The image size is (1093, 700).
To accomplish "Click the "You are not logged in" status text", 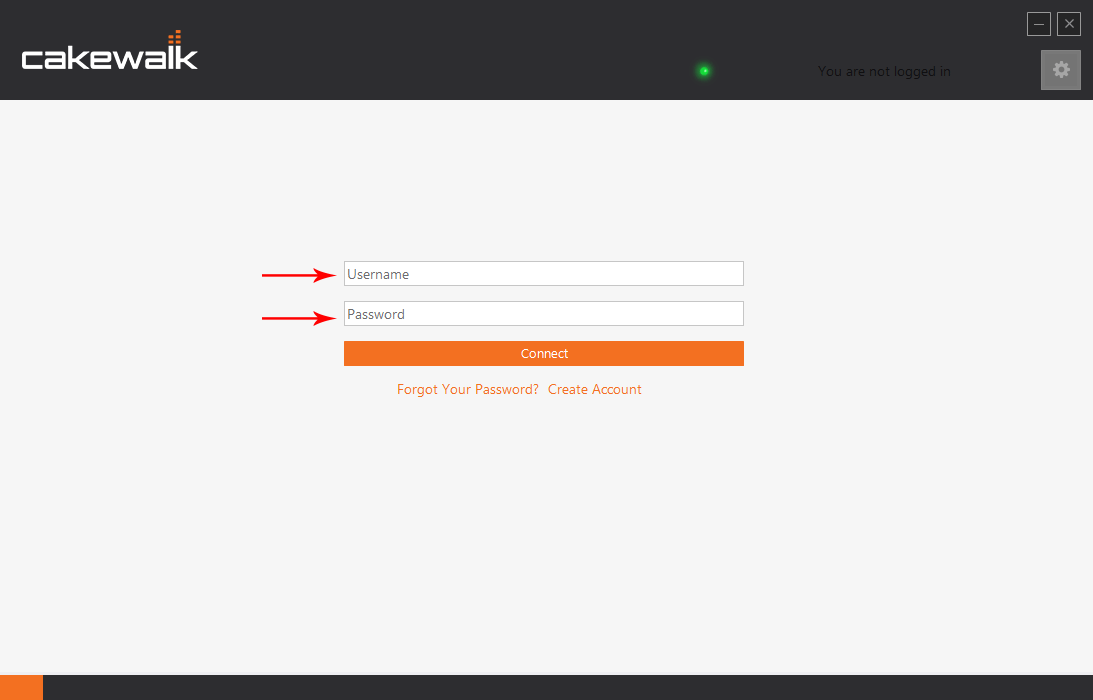I will (x=884, y=71).
